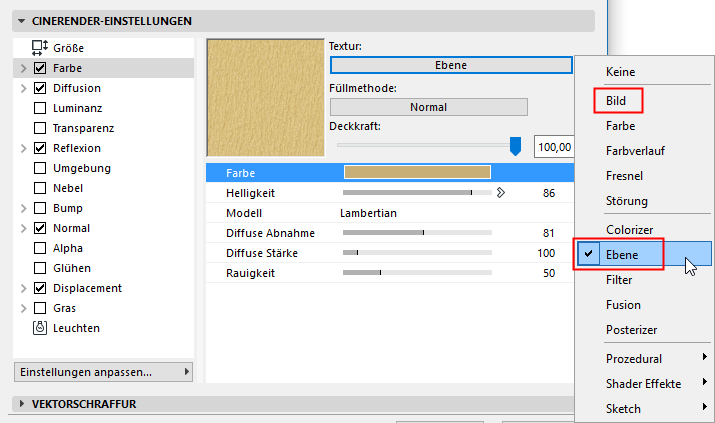Click the Diffuse Stärke slider bar
This screenshot has height=423, width=715.
[417, 253]
